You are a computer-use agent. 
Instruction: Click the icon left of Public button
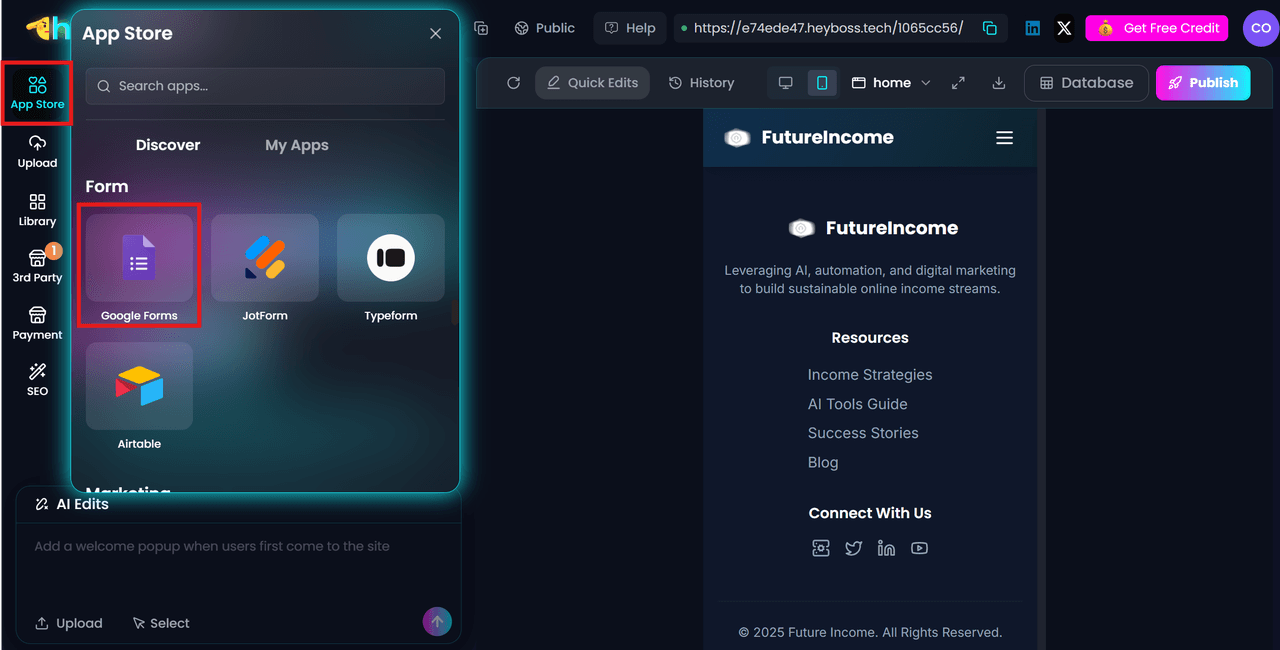[481, 28]
